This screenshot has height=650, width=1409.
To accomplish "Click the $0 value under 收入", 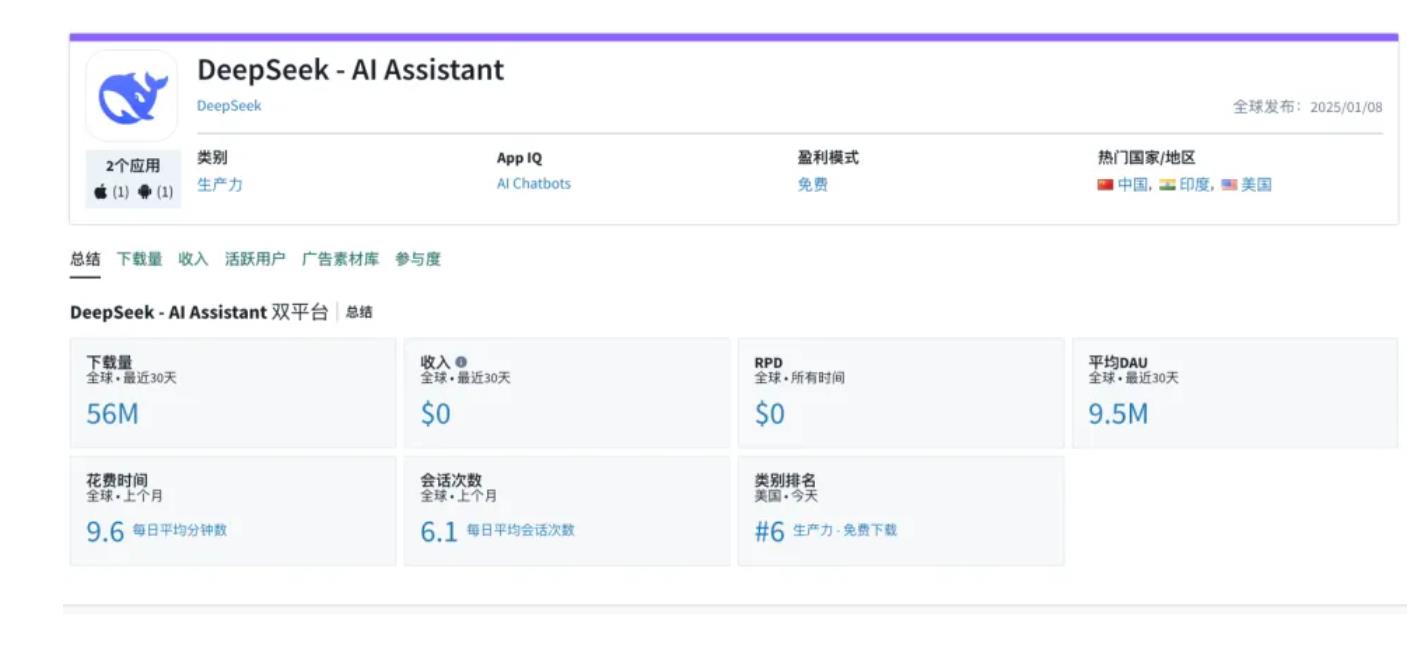I will tap(435, 414).
